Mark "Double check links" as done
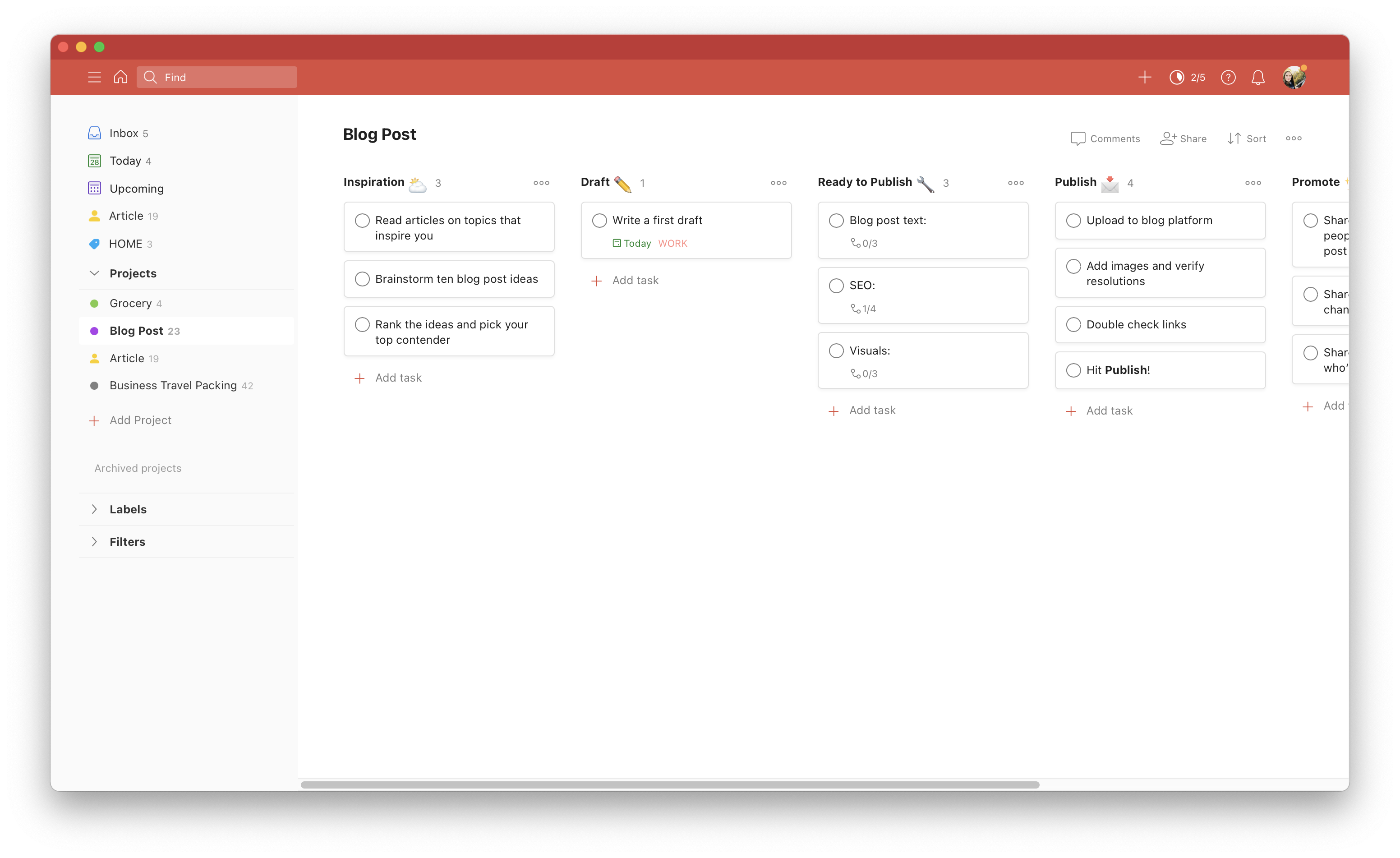 1073,324
